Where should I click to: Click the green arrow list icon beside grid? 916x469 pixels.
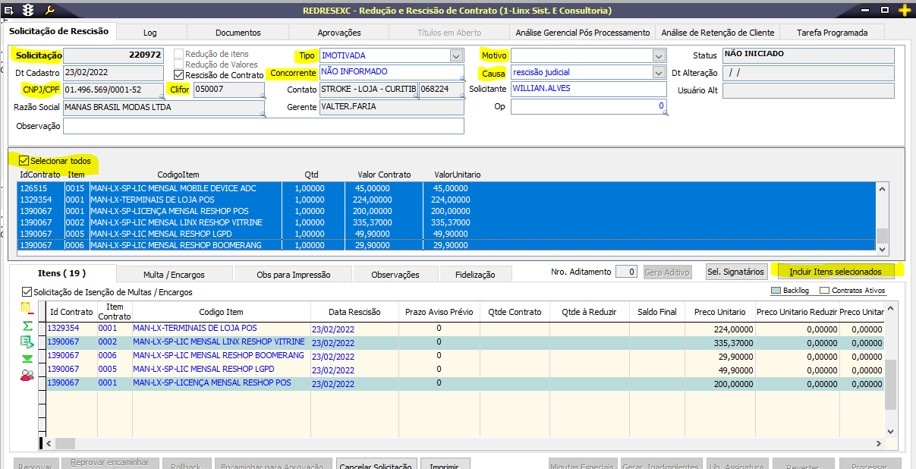(26, 342)
